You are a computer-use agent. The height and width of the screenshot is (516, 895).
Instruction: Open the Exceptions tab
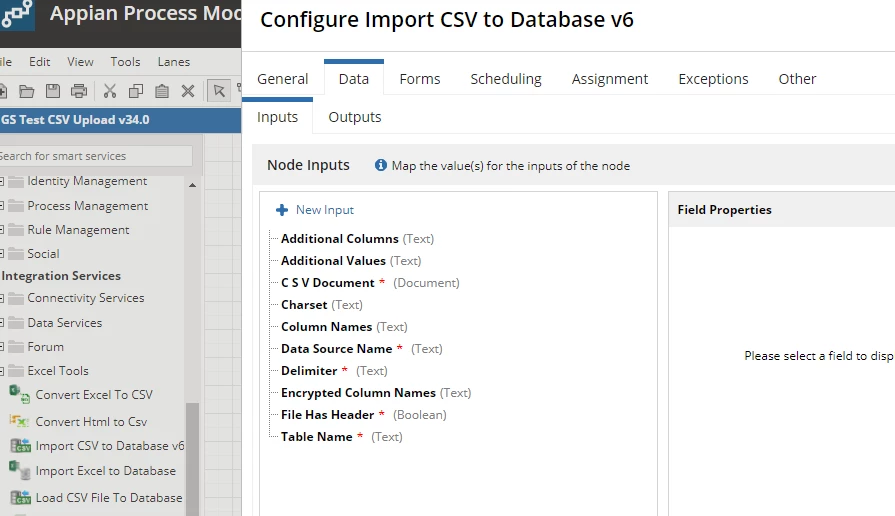[713, 79]
